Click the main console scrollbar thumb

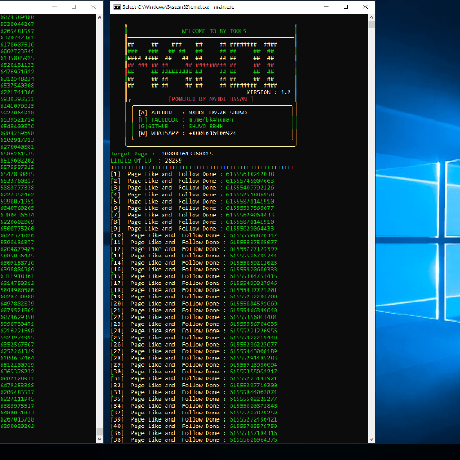click(x=371, y=24)
